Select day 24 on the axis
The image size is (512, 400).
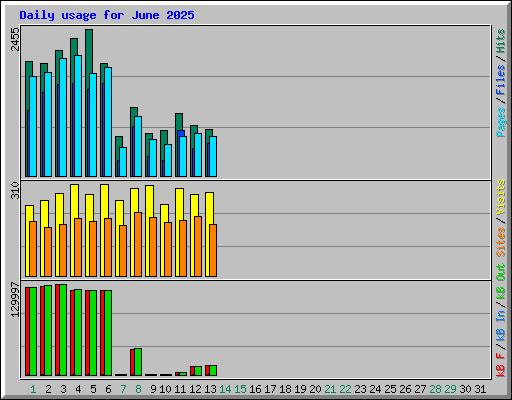(x=375, y=389)
